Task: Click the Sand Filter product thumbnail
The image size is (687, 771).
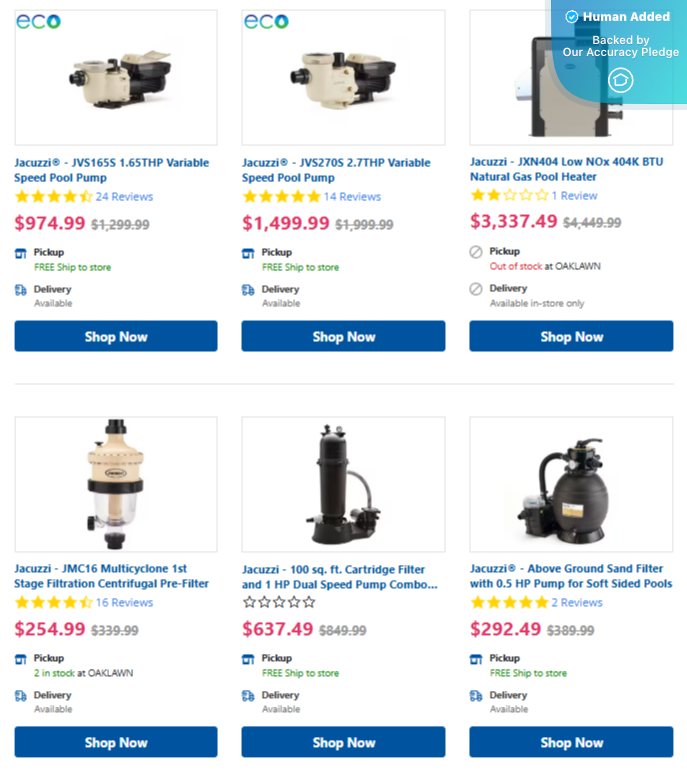Action: coord(571,484)
